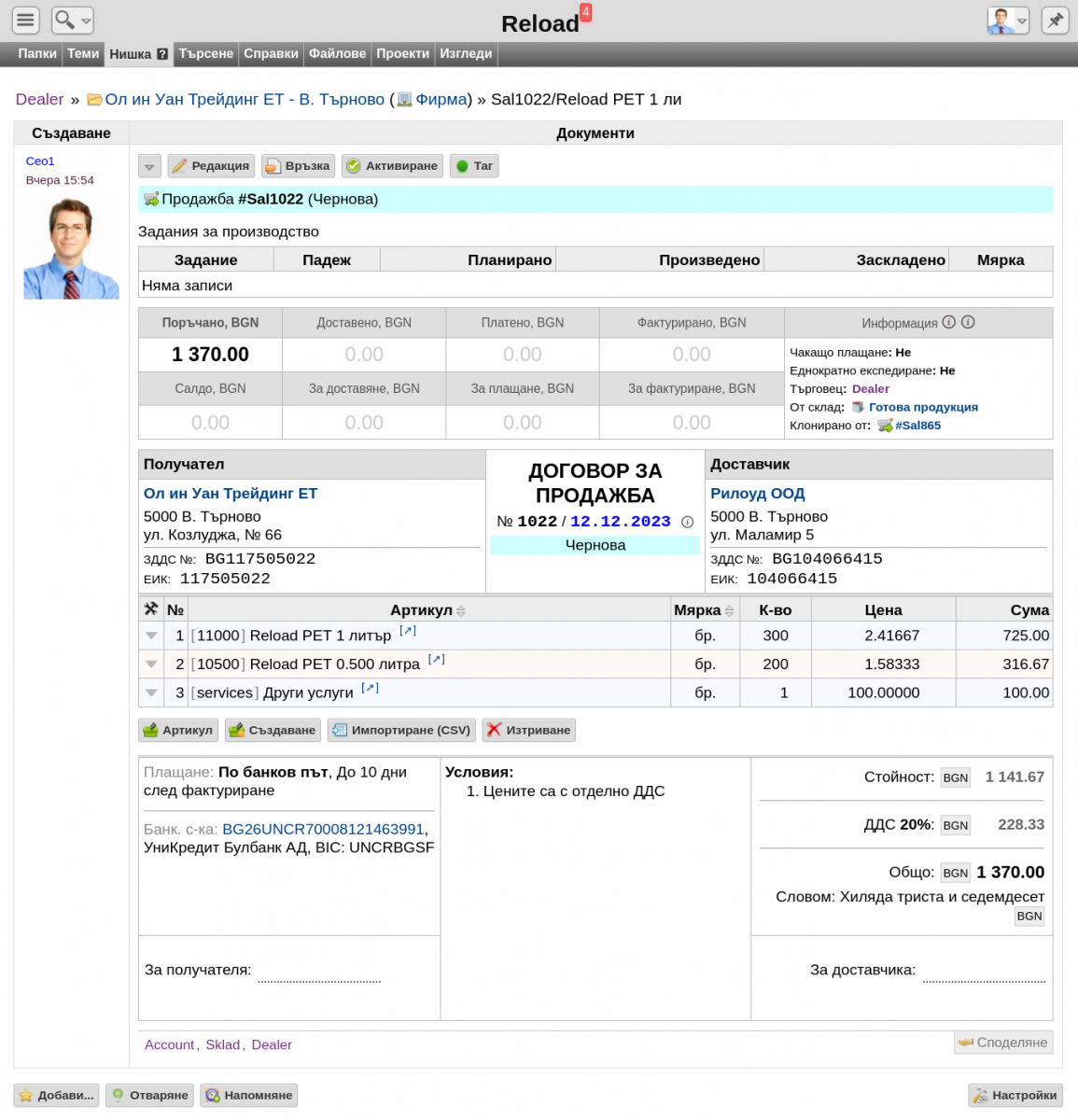
Task: Click the Активиране button
Action: point(392,166)
